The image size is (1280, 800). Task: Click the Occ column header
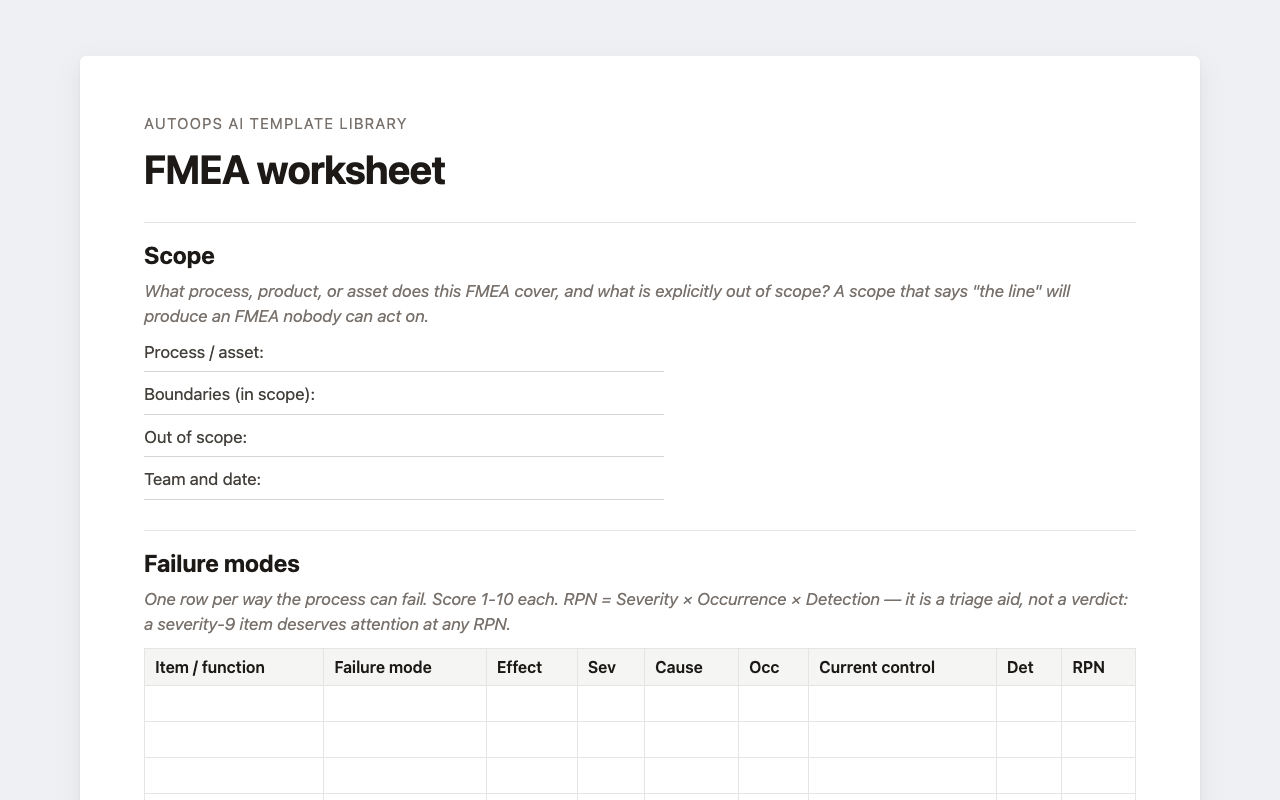pos(774,667)
